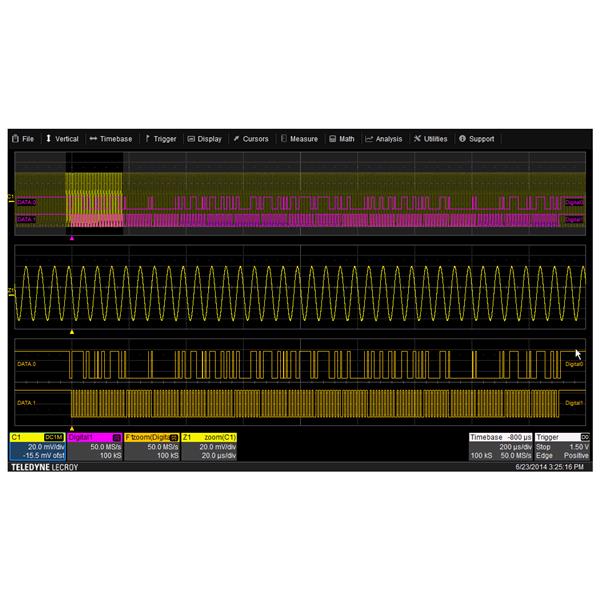The height and width of the screenshot is (600, 600).
Task: Open the Trigger descriptor box
Action: click(562, 446)
